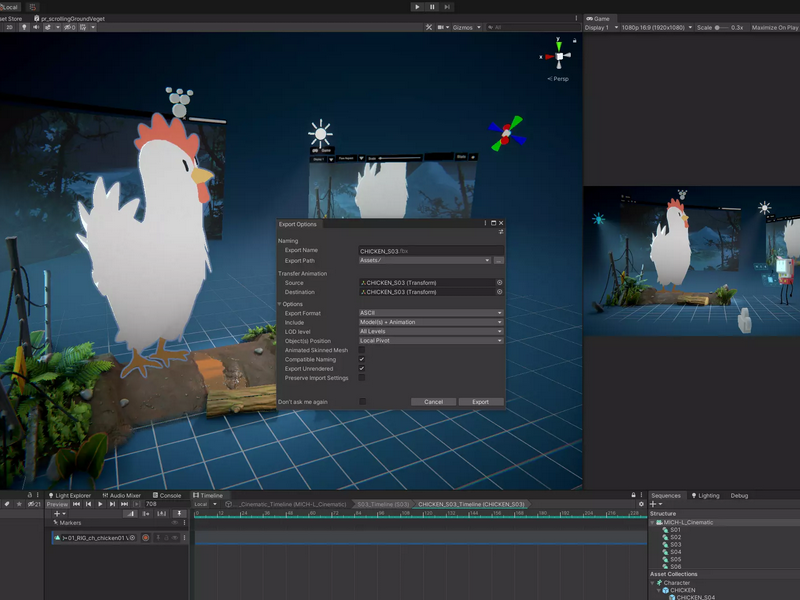Uncheck Compatible Naming option
The height and width of the screenshot is (600, 800).
point(362,359)
